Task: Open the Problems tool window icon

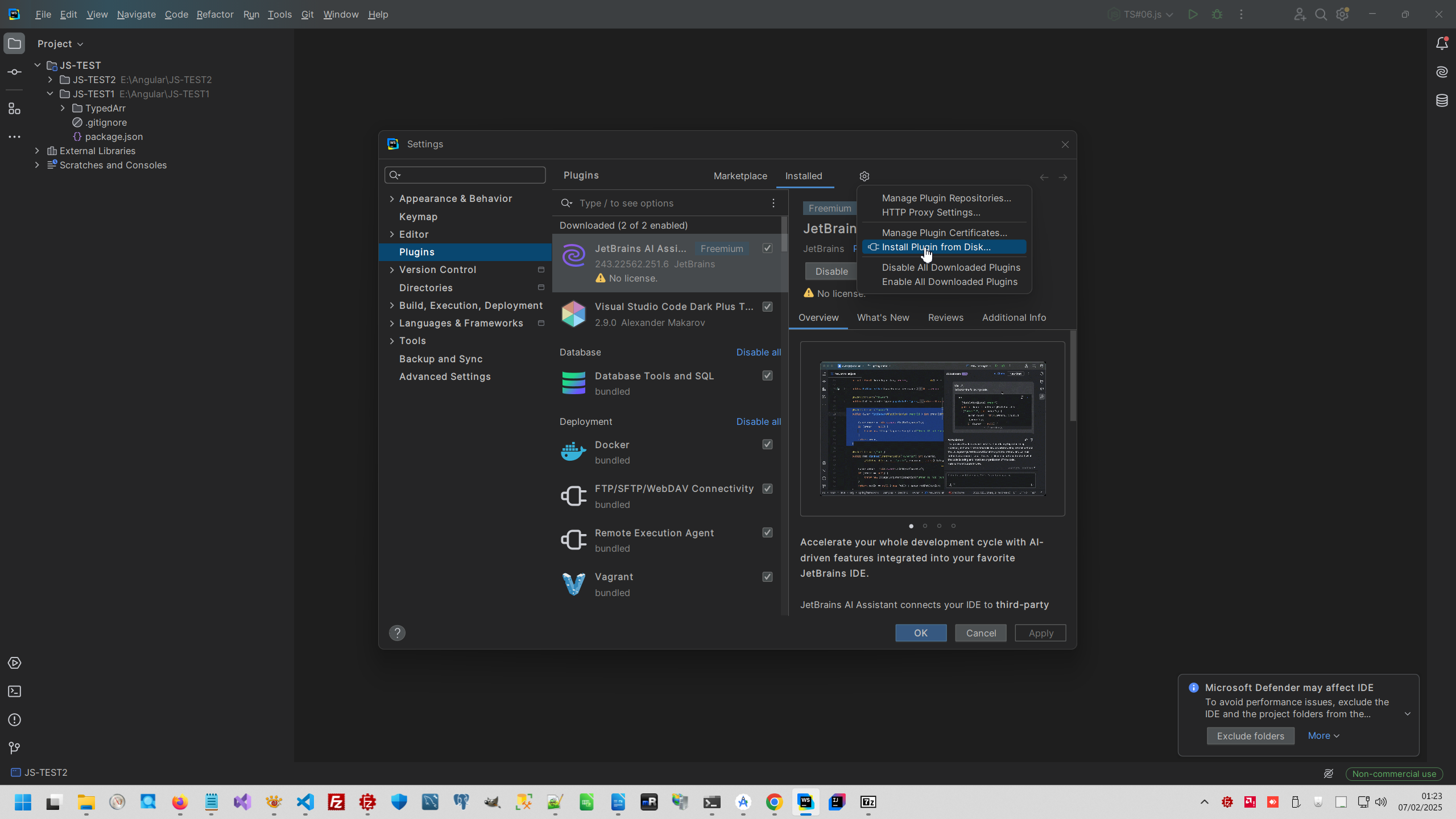Action: 15,720
